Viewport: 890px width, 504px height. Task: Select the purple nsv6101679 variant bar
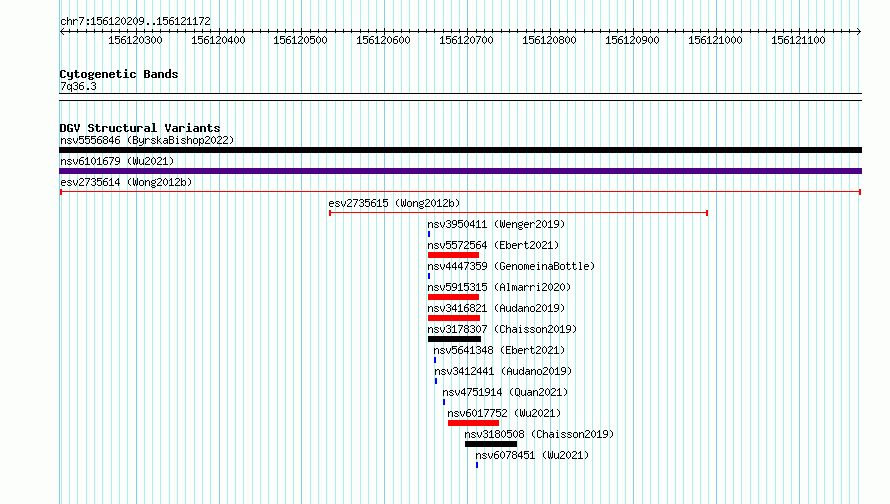[460, 171]
